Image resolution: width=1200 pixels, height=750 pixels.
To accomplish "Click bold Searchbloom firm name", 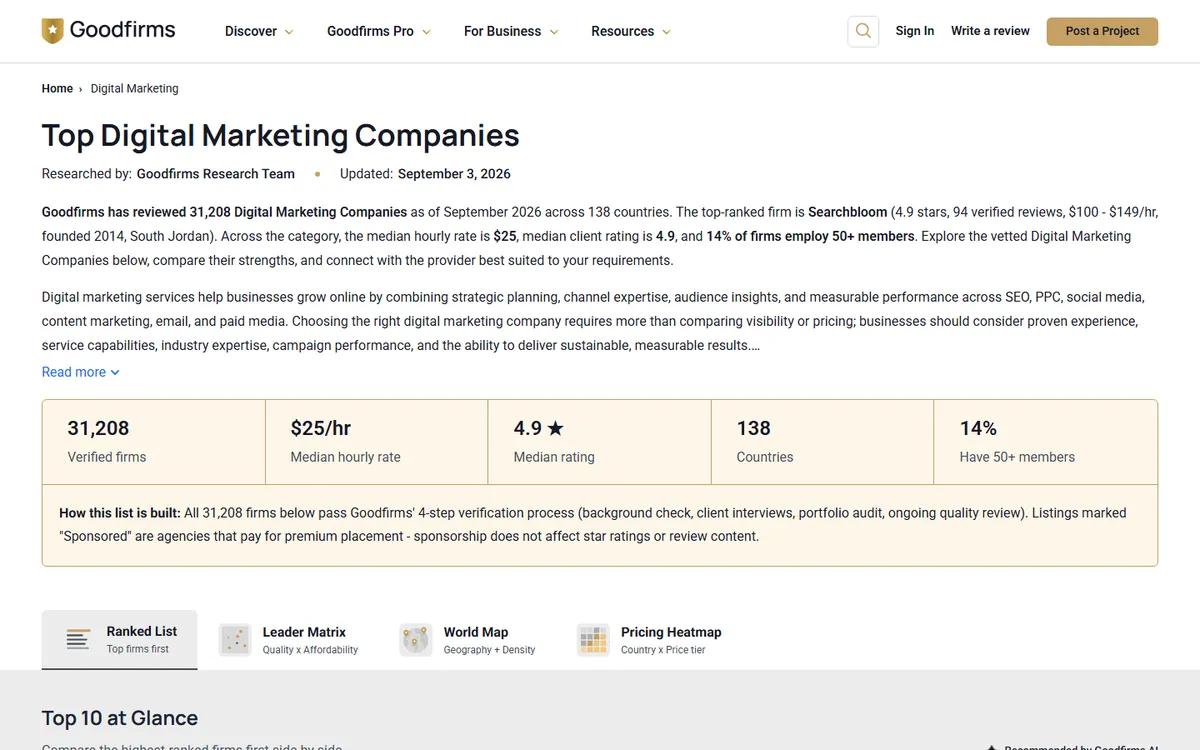I will pyautogui.click(x=848, y=212).
